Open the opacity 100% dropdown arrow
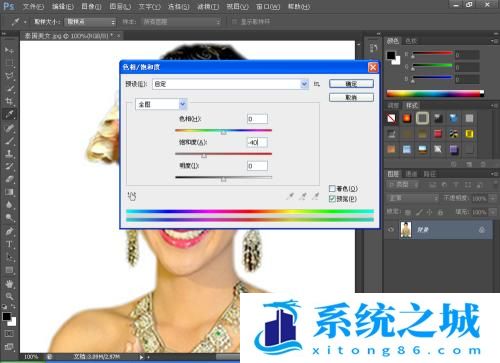The width and height of the screenshot is (500, 363). point(492,198)
